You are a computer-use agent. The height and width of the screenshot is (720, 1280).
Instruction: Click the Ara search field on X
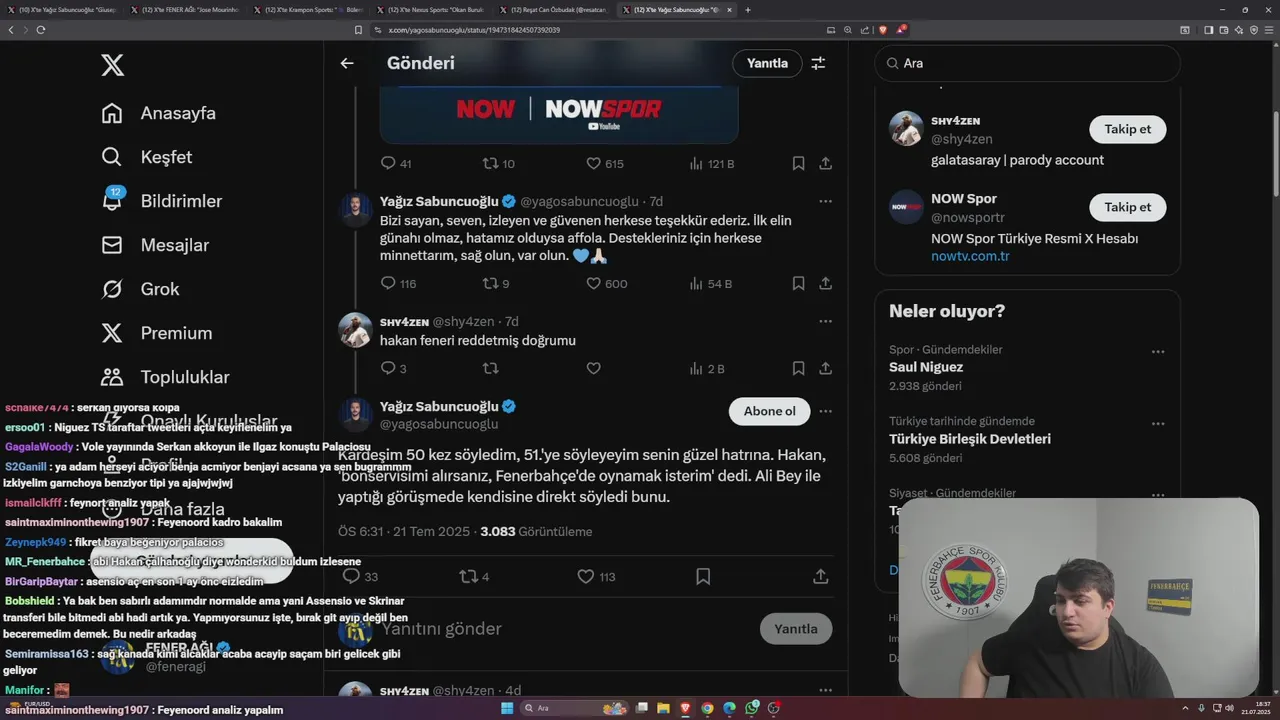coord(1027,63)
